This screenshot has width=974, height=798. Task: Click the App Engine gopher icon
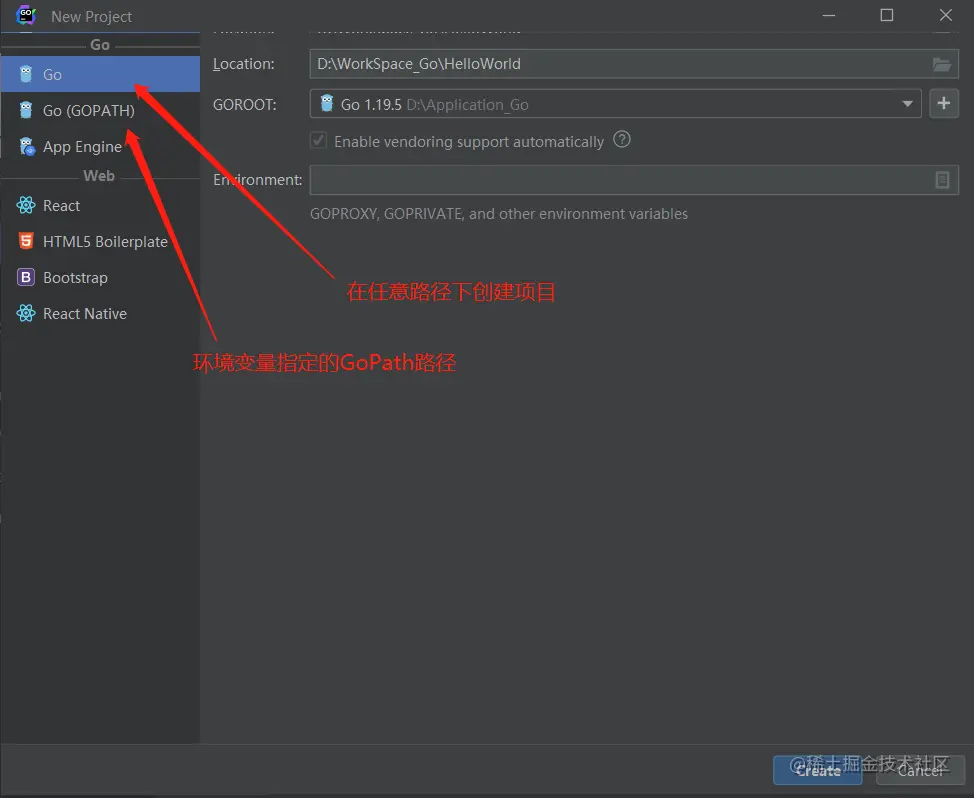point(26,147)
